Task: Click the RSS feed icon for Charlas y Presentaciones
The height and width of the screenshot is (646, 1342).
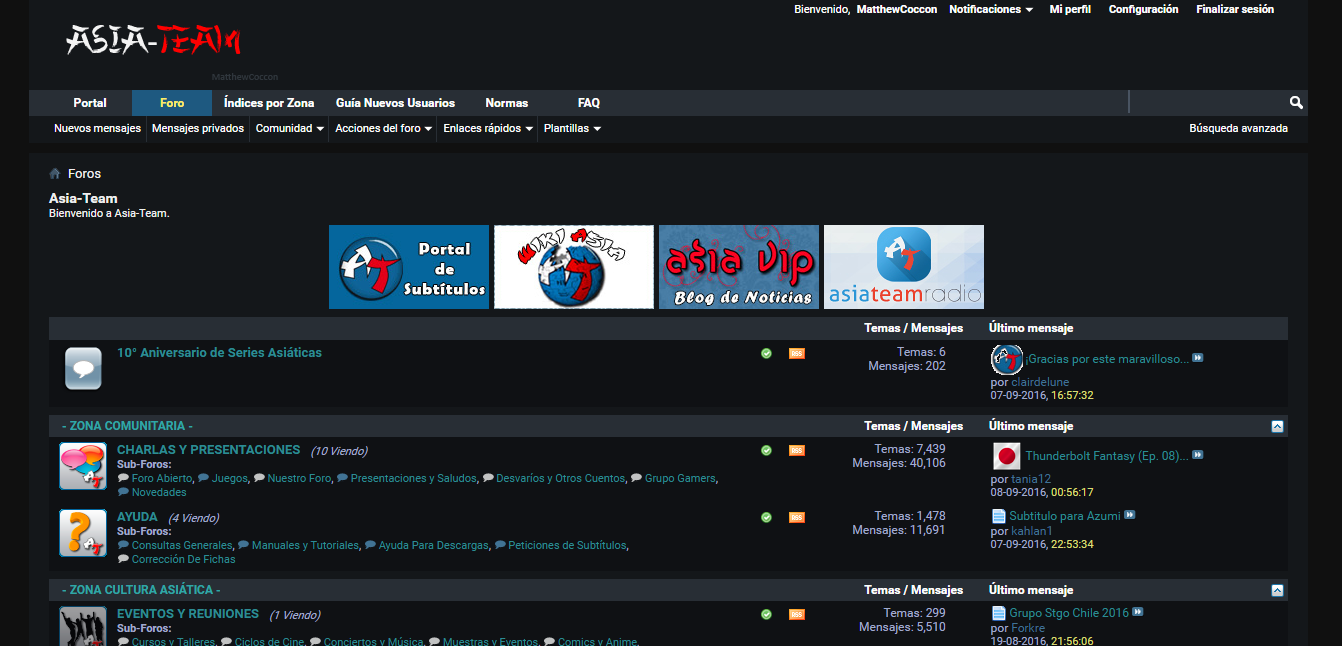Action: click(x=797, y=450)
